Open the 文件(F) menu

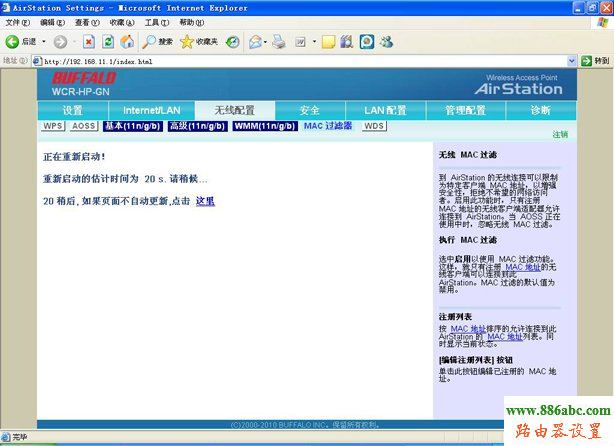18,22
